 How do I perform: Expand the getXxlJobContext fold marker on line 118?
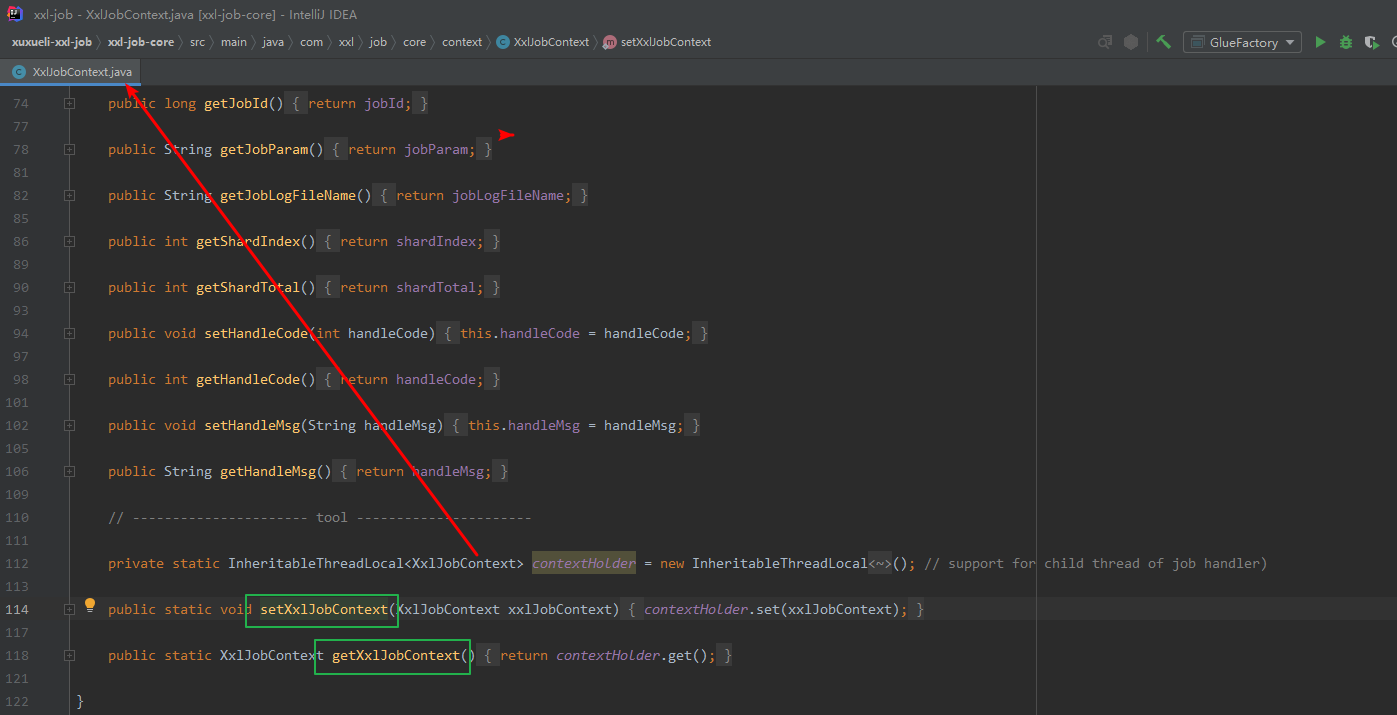point(69,655)
